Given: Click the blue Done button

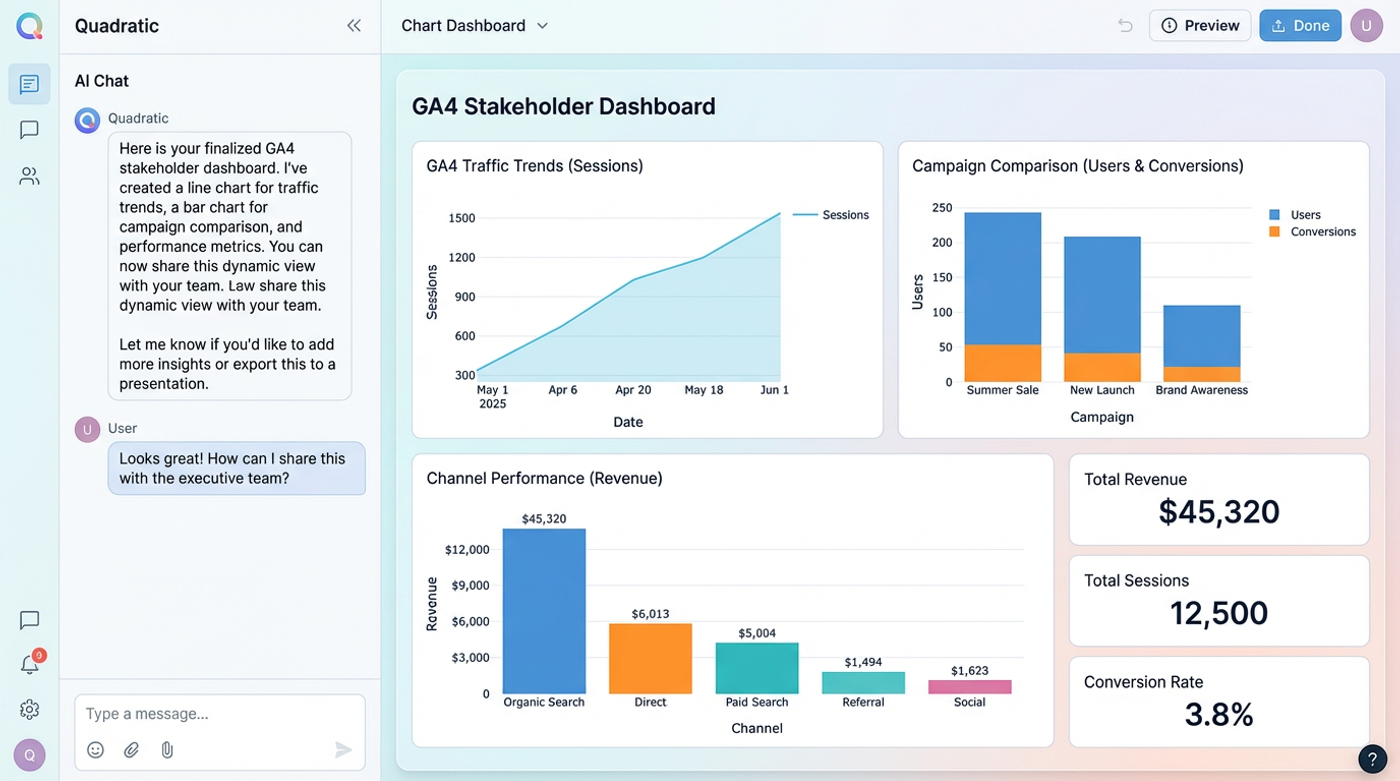Looking at the screenshot, I should pyautogui.click(x=1300, y=26).
